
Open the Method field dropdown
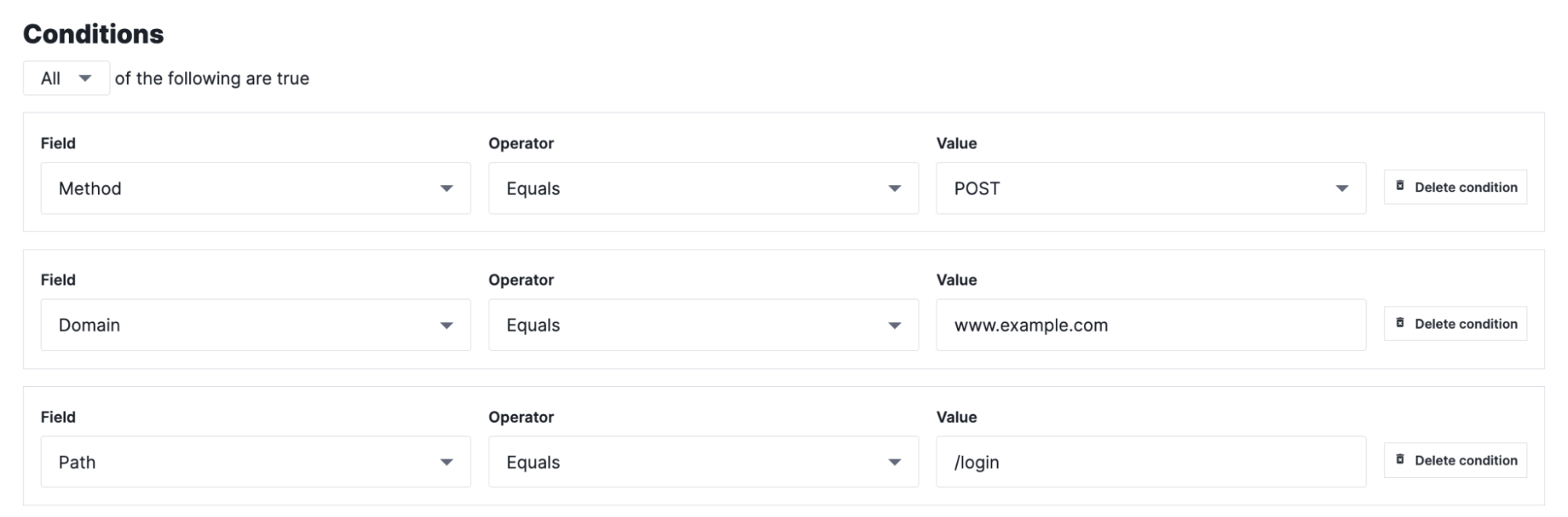(x=255, y=188)
